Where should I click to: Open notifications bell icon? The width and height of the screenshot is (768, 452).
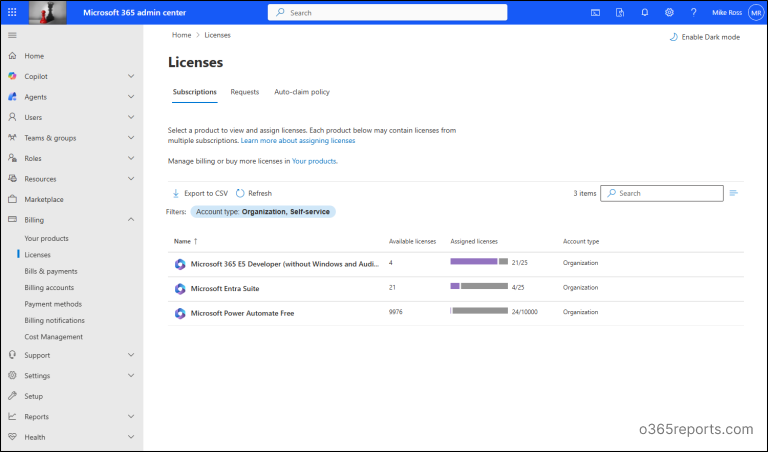645,13
